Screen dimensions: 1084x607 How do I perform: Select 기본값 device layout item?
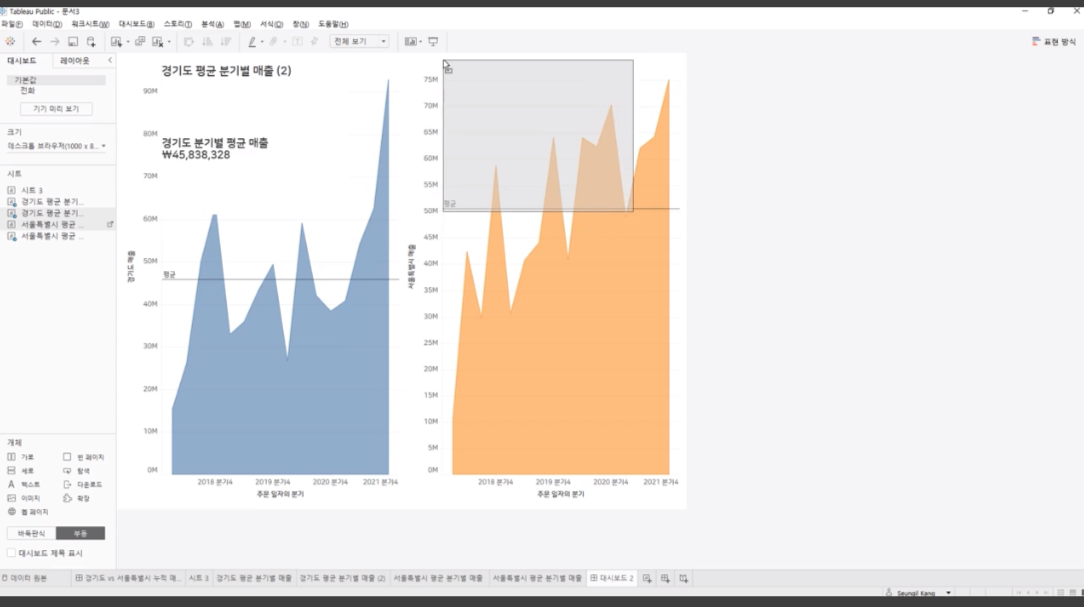pos(56,80)
